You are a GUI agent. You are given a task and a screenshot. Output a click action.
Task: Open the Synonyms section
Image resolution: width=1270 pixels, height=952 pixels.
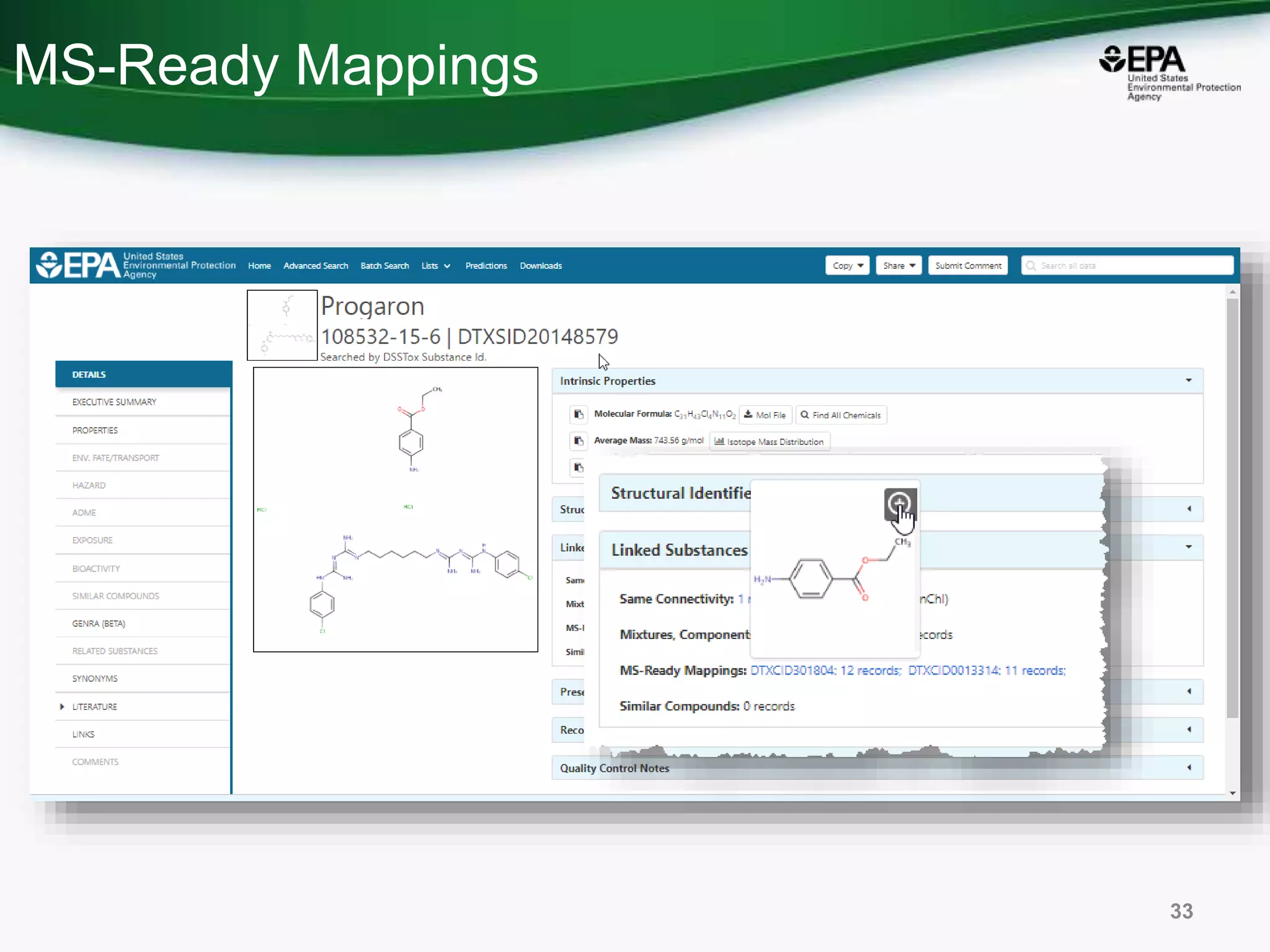coord(143,679)
